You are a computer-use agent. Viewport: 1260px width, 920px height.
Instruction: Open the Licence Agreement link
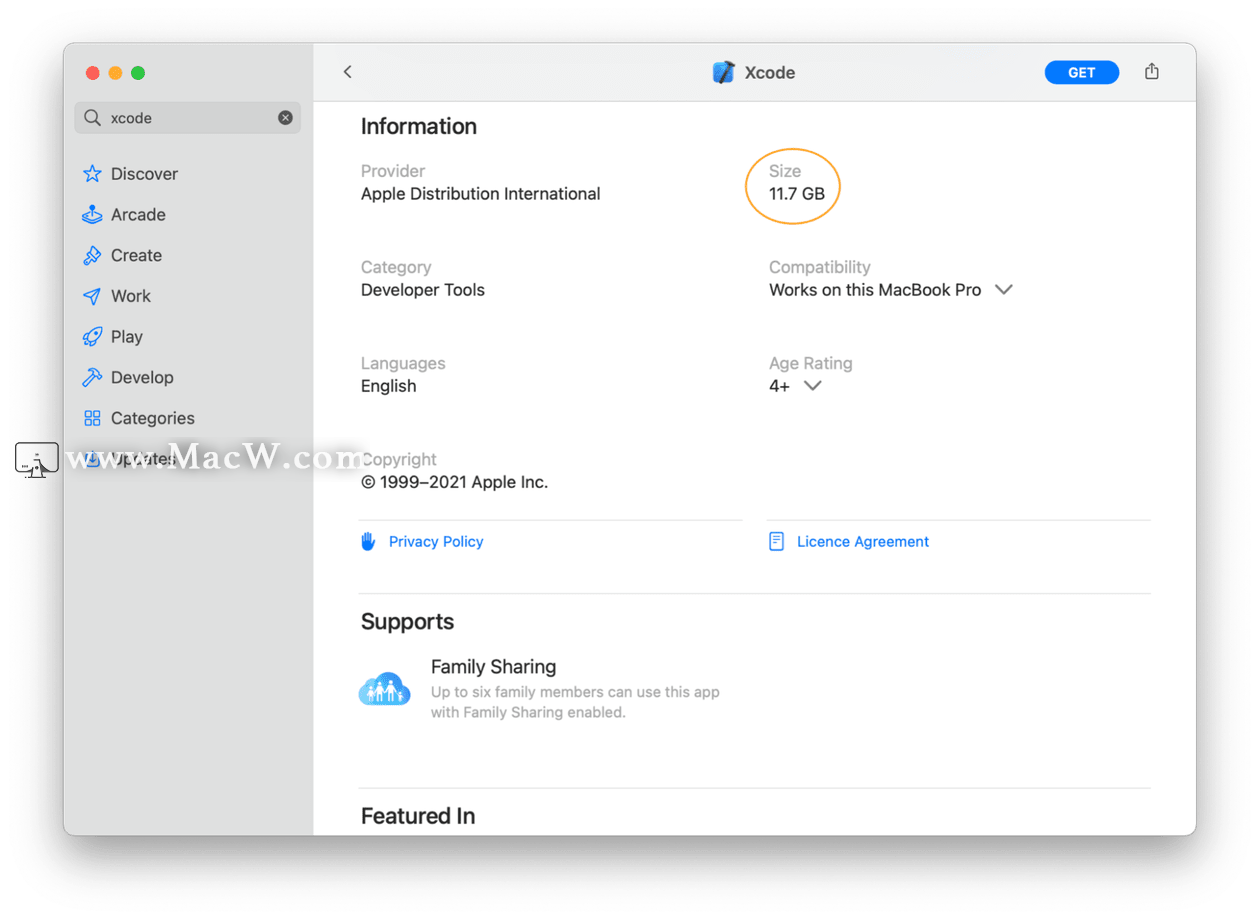(x=863, y=542)
